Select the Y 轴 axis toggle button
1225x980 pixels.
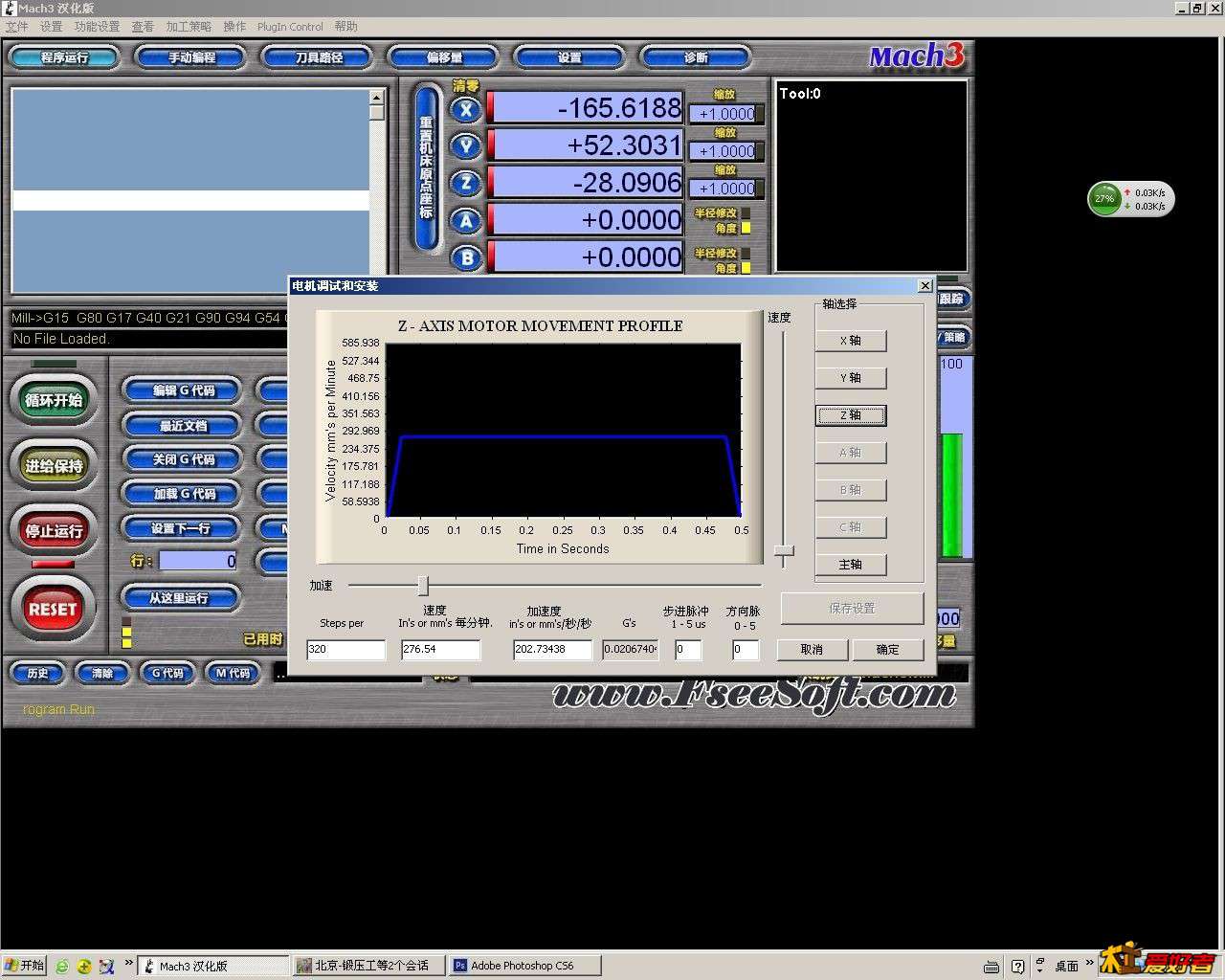(851, 378)
